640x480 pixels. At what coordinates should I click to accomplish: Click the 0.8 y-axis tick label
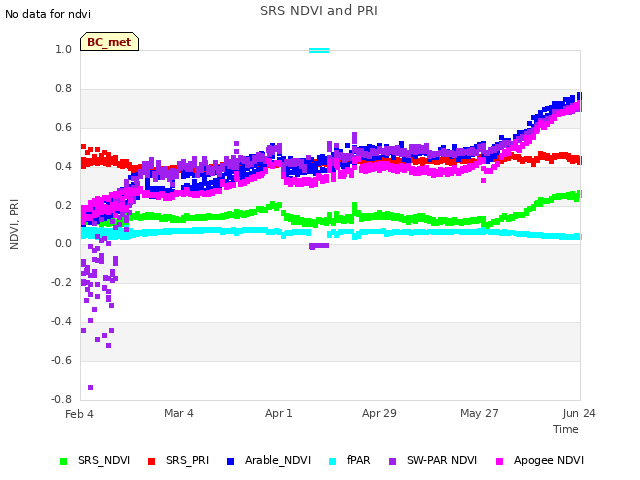click(x=63, y=89)
